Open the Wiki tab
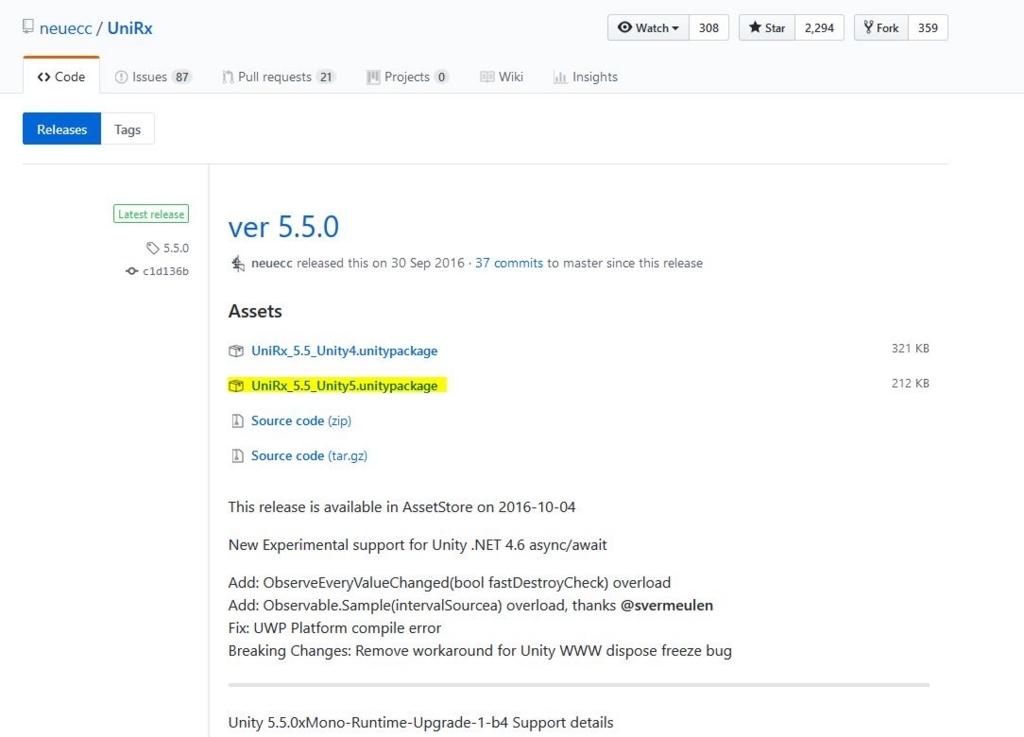Image resolution: width=1024 pixels, height=737 pixels. click(x=502, y=76)
